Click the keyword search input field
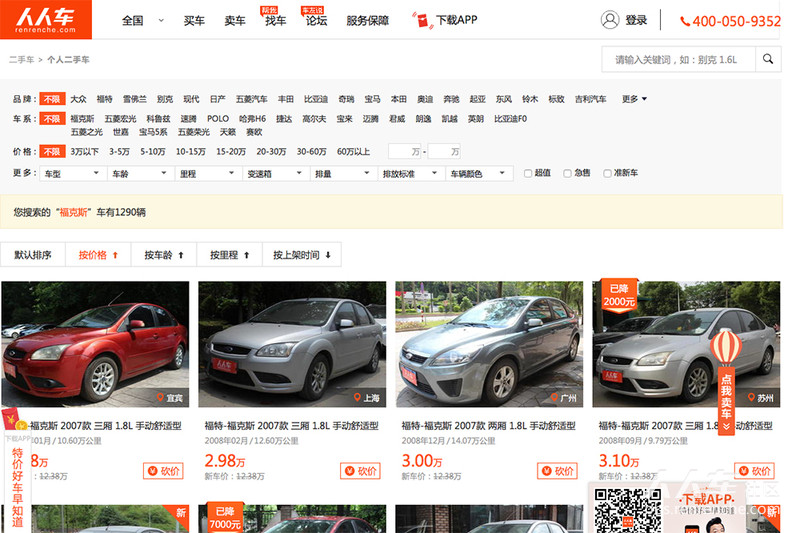 click(x=679, y=59)
